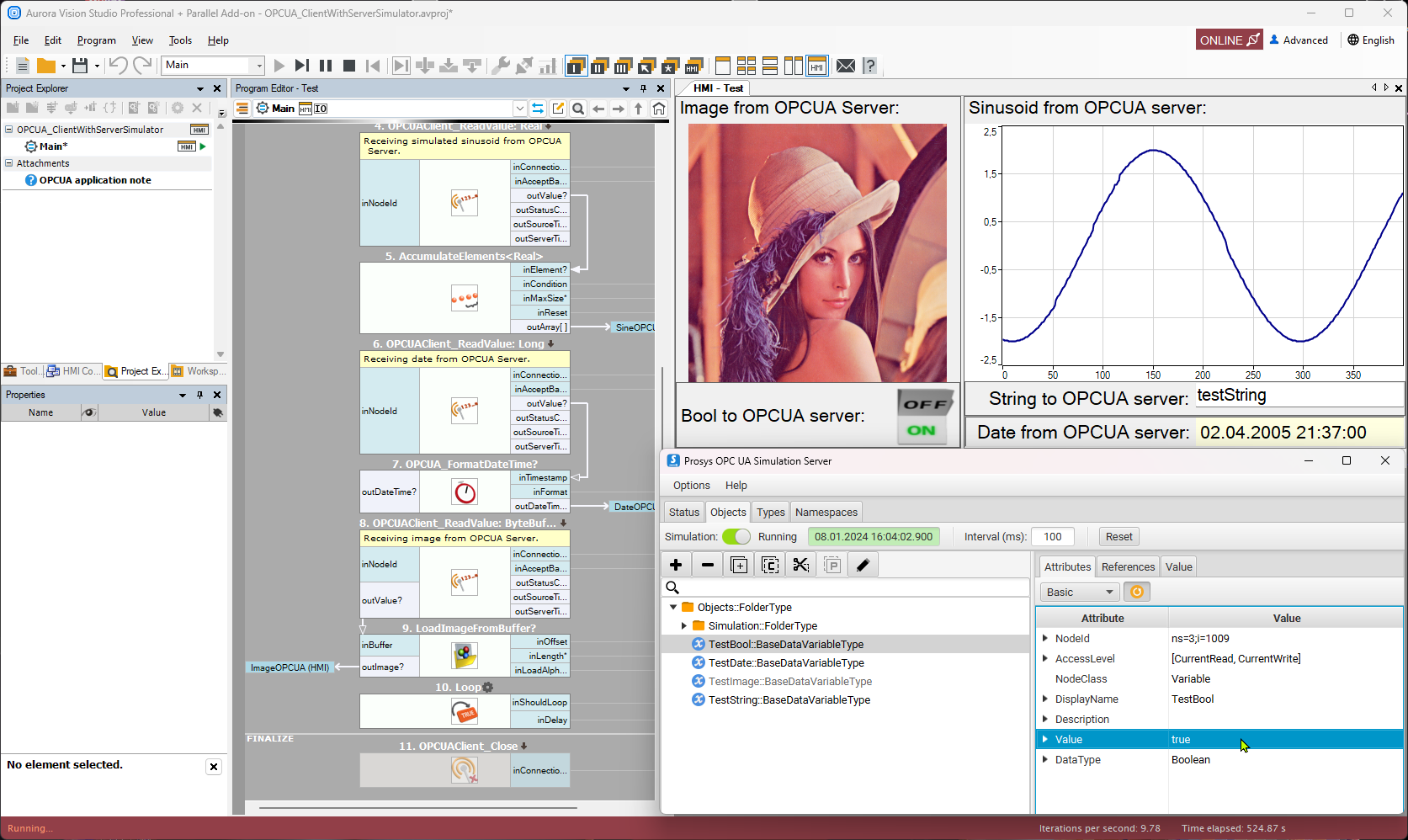Switch to the Namespaces tab
The height and width of the screenshot is (840, 1408).
tap(826, 513)
